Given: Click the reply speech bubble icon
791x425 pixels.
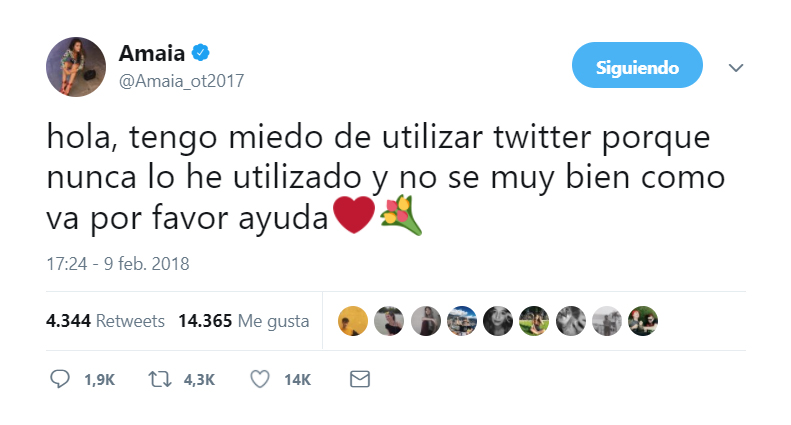Looking at the screenshot, I should (59, 380).
